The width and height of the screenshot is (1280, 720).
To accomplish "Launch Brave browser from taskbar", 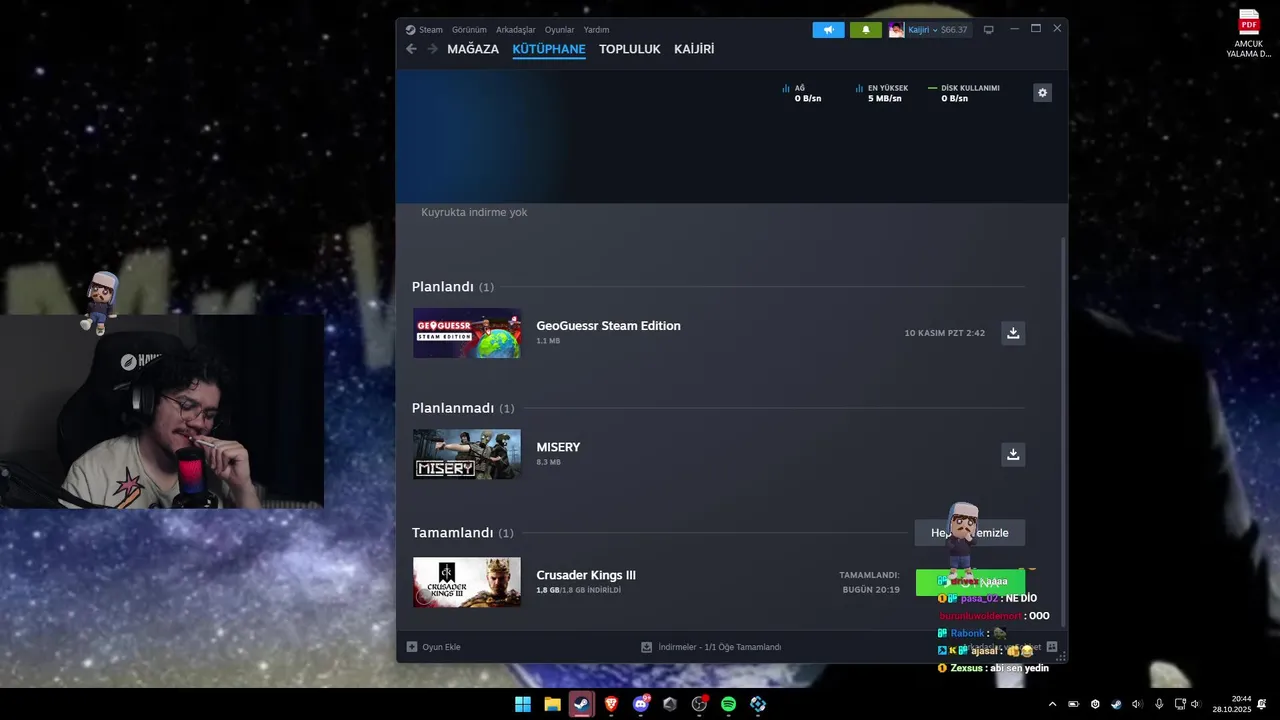I will pos(611,704).
